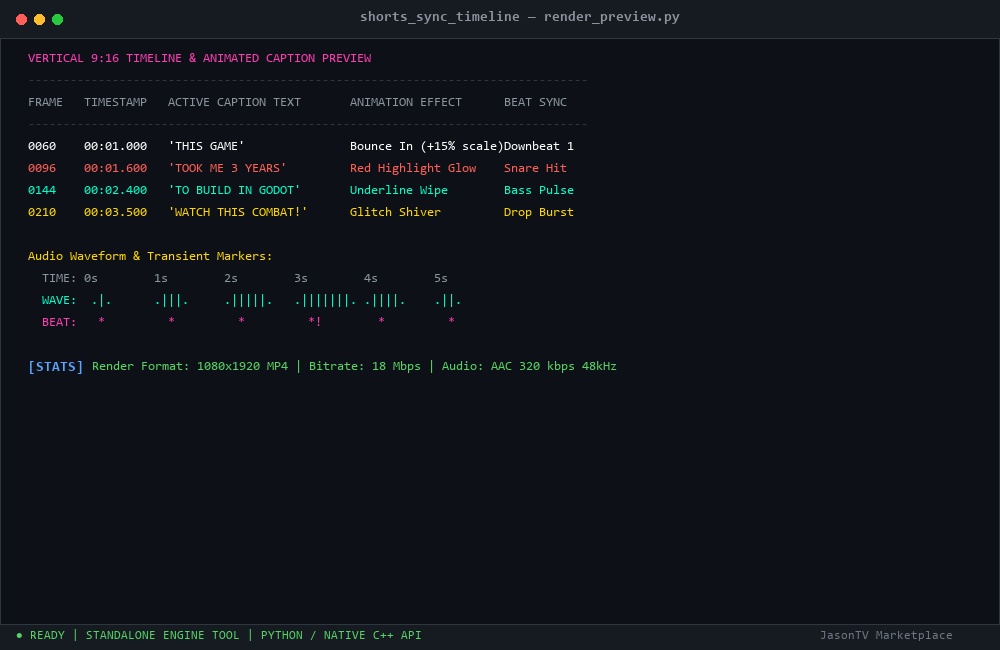Click the 2s time tick

coord(231,278)
